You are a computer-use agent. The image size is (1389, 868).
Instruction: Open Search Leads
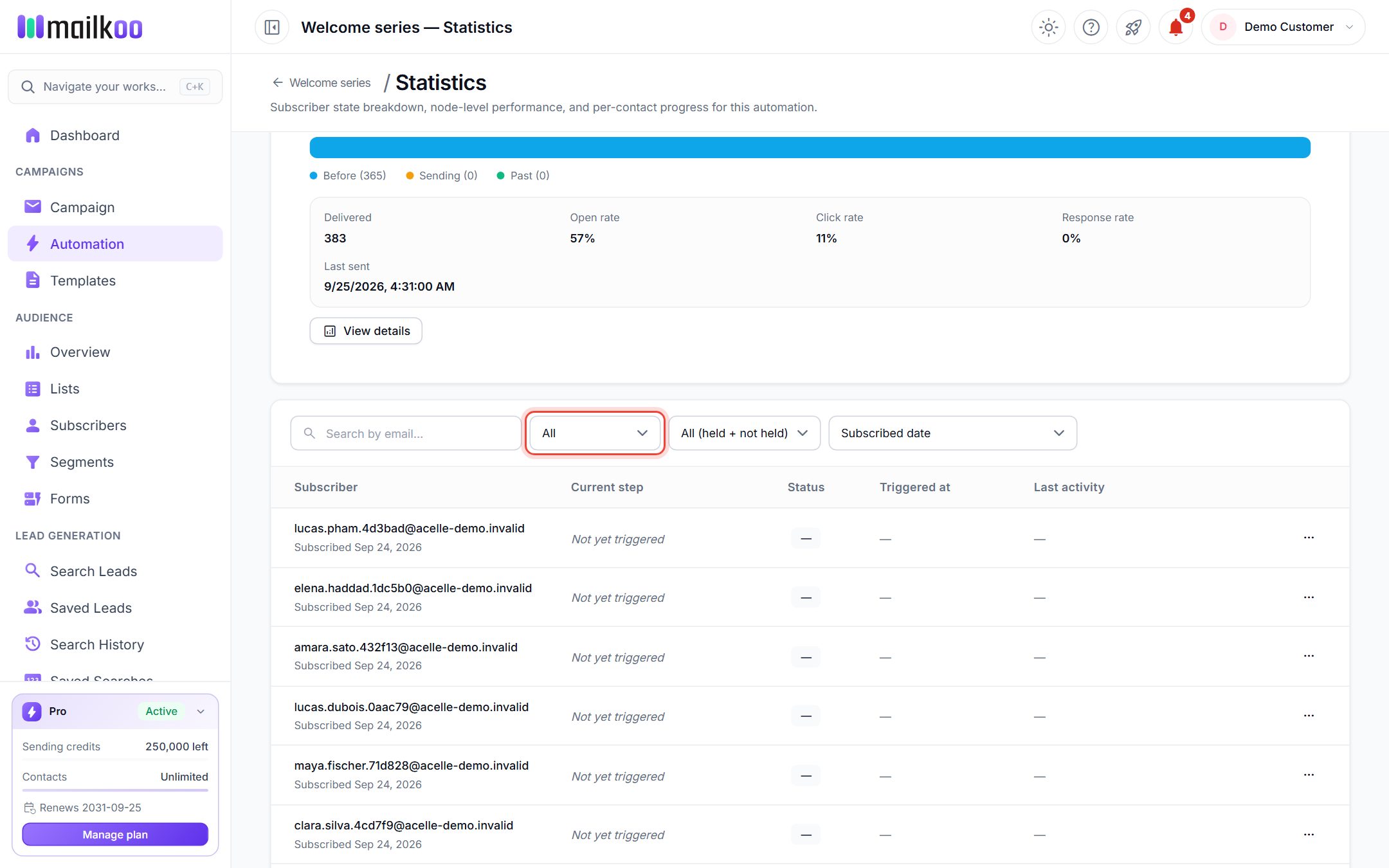click(115, 571)
